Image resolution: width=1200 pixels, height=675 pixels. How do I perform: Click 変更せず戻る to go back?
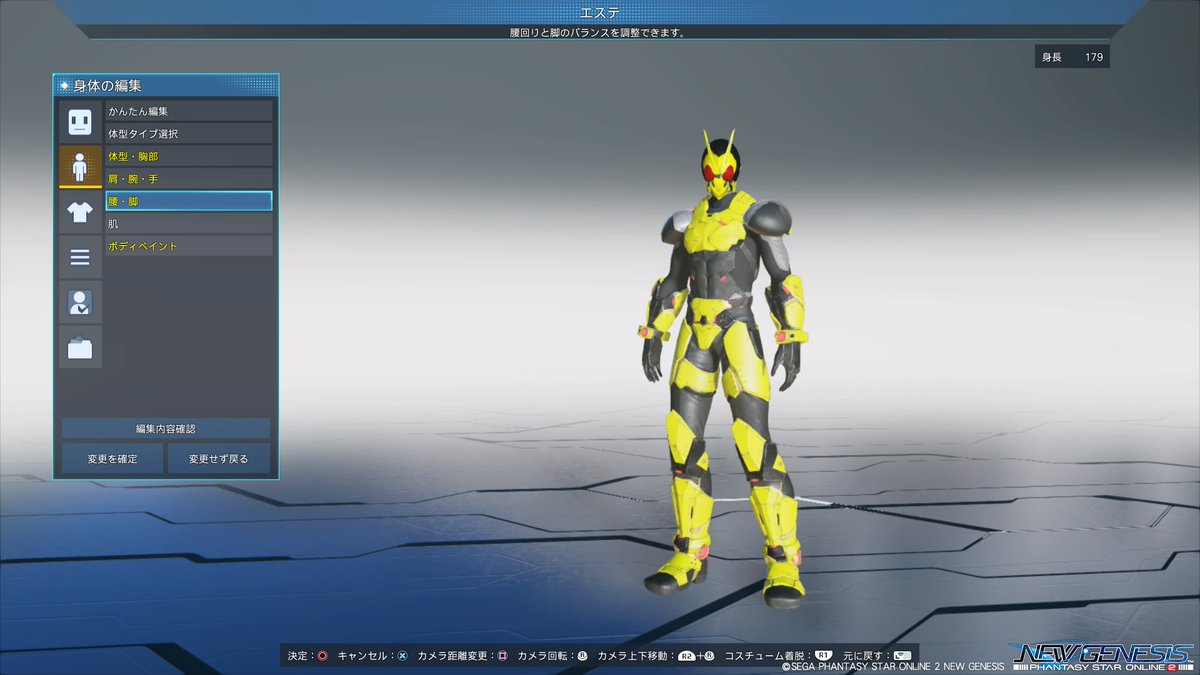218,459
